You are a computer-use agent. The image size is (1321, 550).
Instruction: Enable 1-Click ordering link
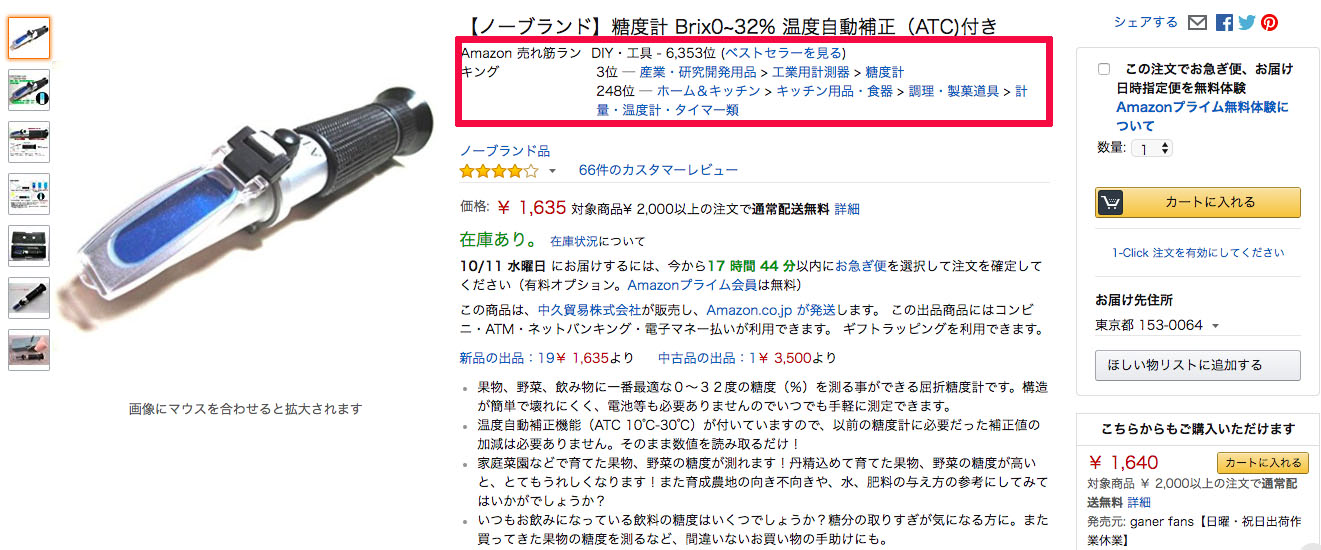tap(1198, 253)
